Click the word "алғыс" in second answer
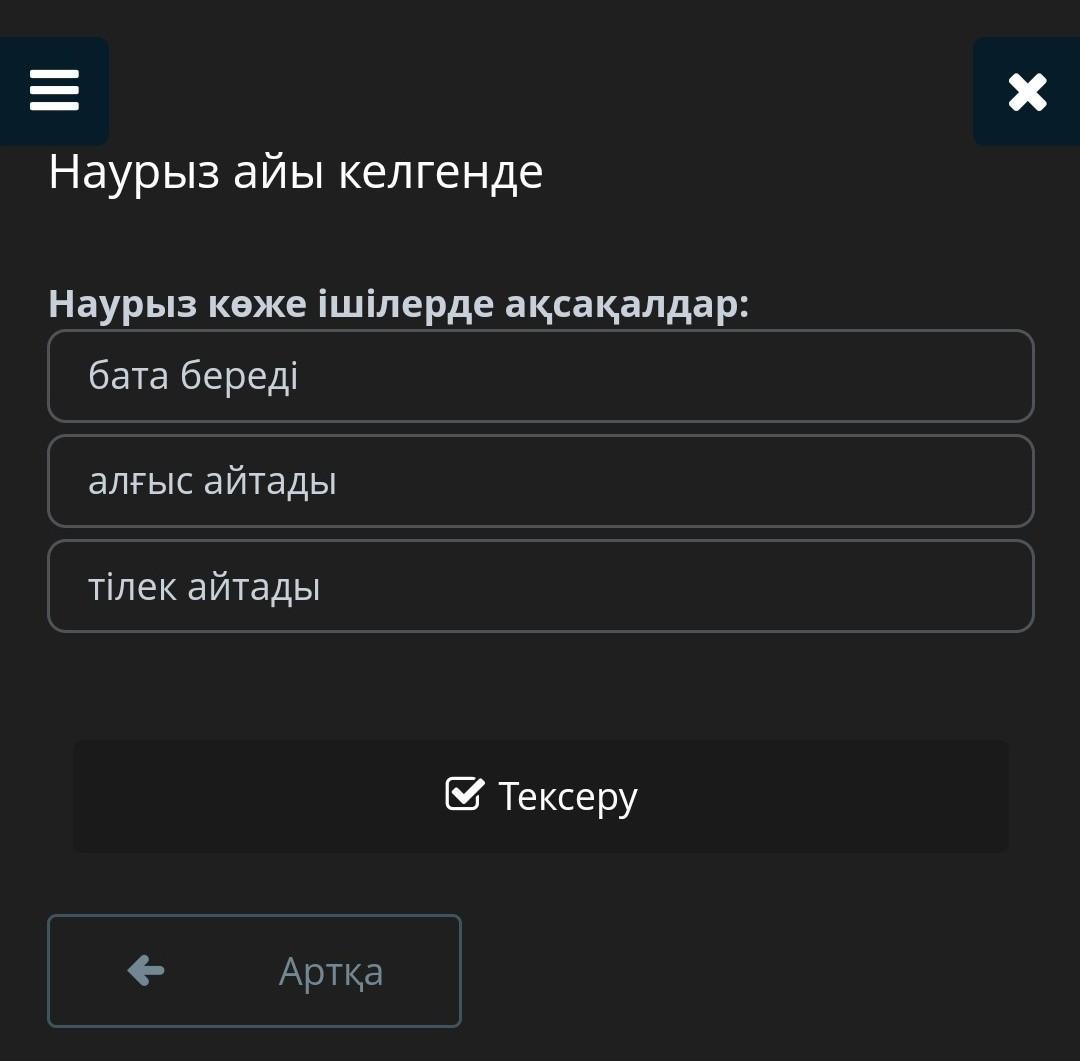 [140, 482]
